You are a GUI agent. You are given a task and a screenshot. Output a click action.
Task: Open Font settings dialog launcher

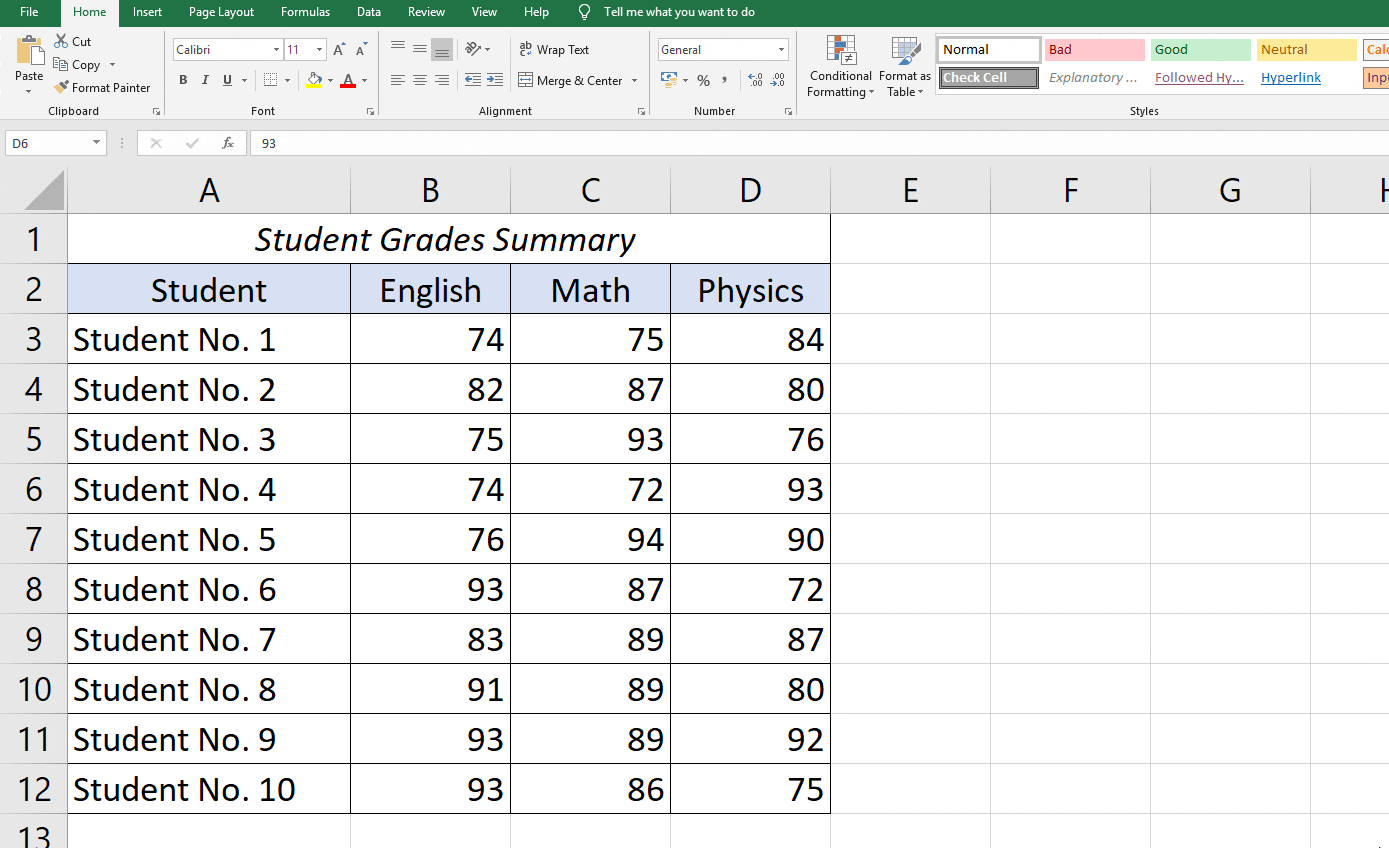click(371, 111)
